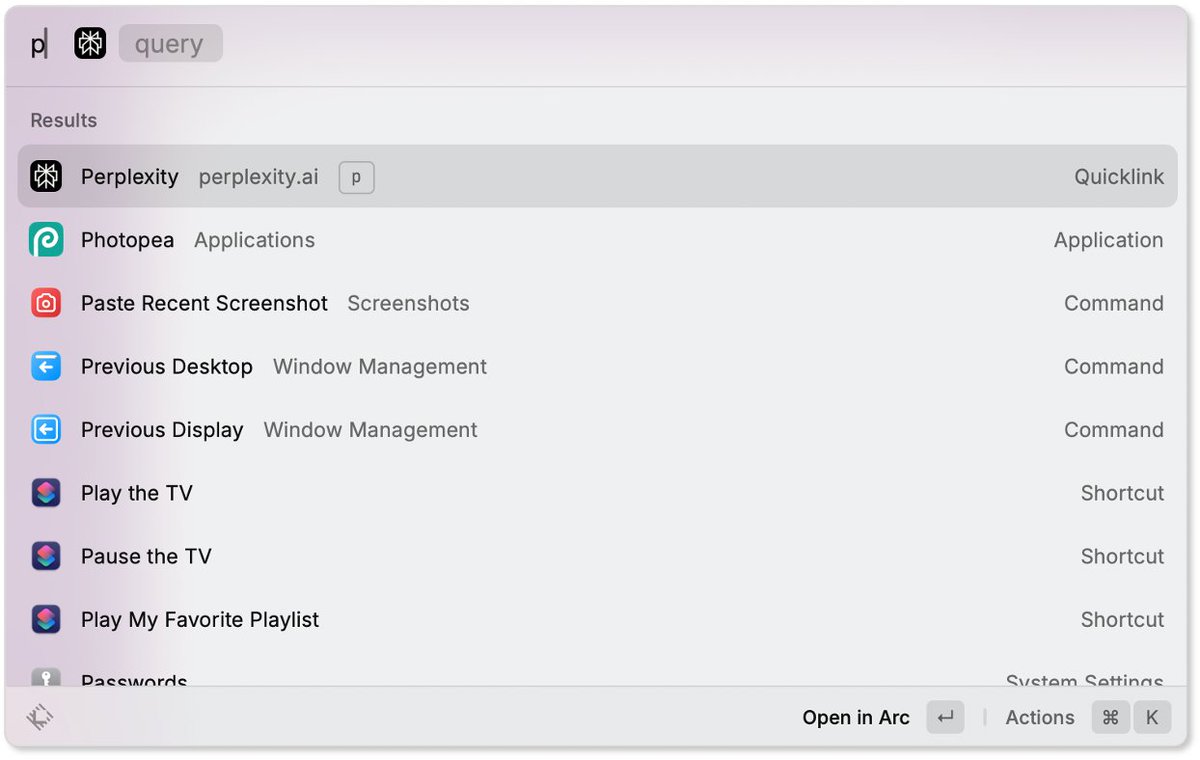This screenshot has height=760, width=1200.
Task: Click the Command key badge
Action: 1111,717
